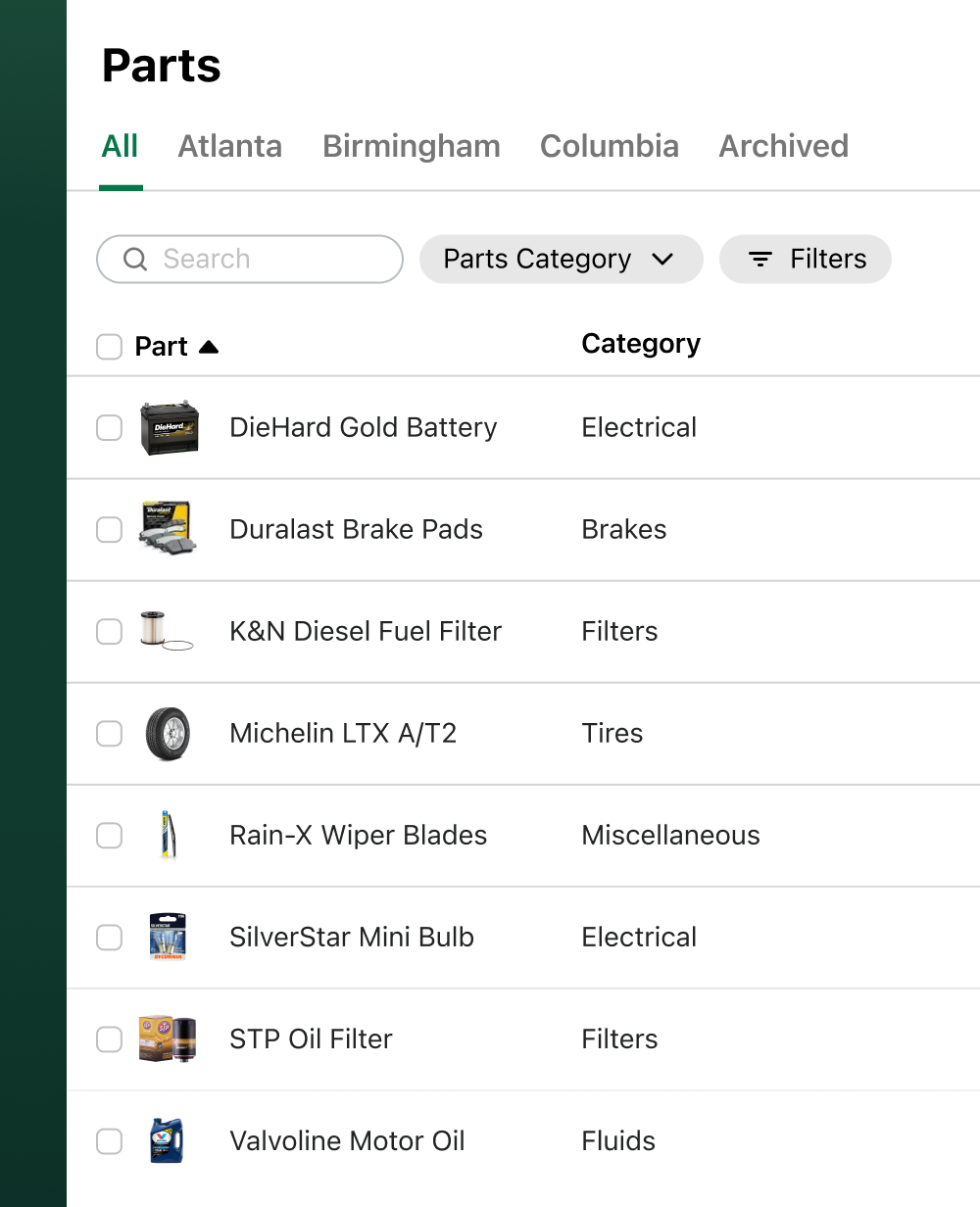
Task: Click Filters in the STP Oil Filter row
Action: 620,1038
